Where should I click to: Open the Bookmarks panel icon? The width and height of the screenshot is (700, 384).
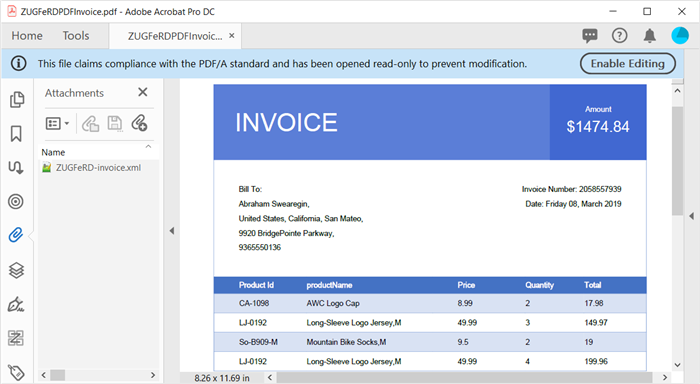16,134
